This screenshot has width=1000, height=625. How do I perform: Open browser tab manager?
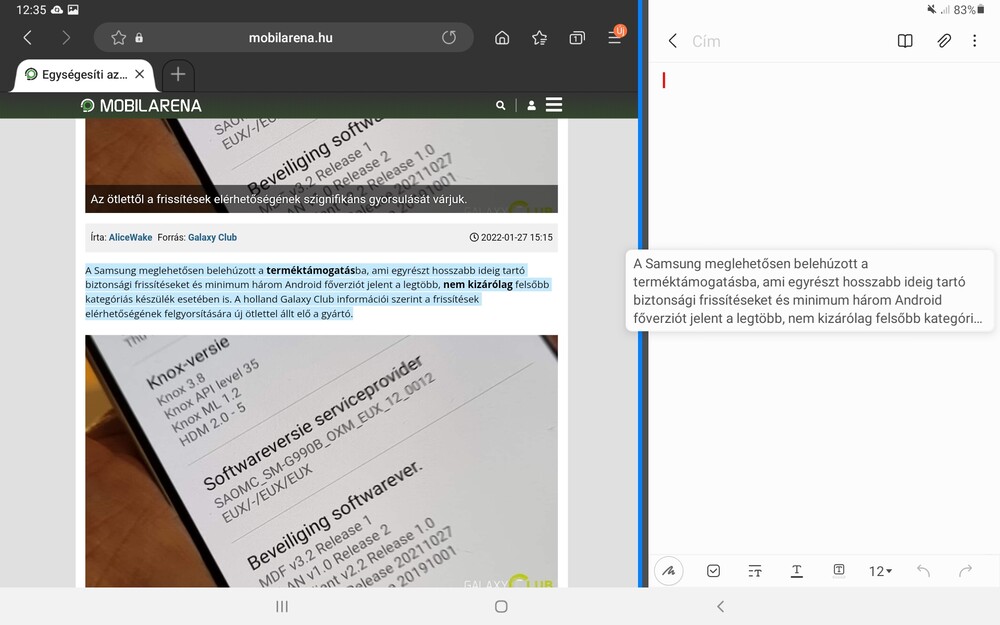577,38
